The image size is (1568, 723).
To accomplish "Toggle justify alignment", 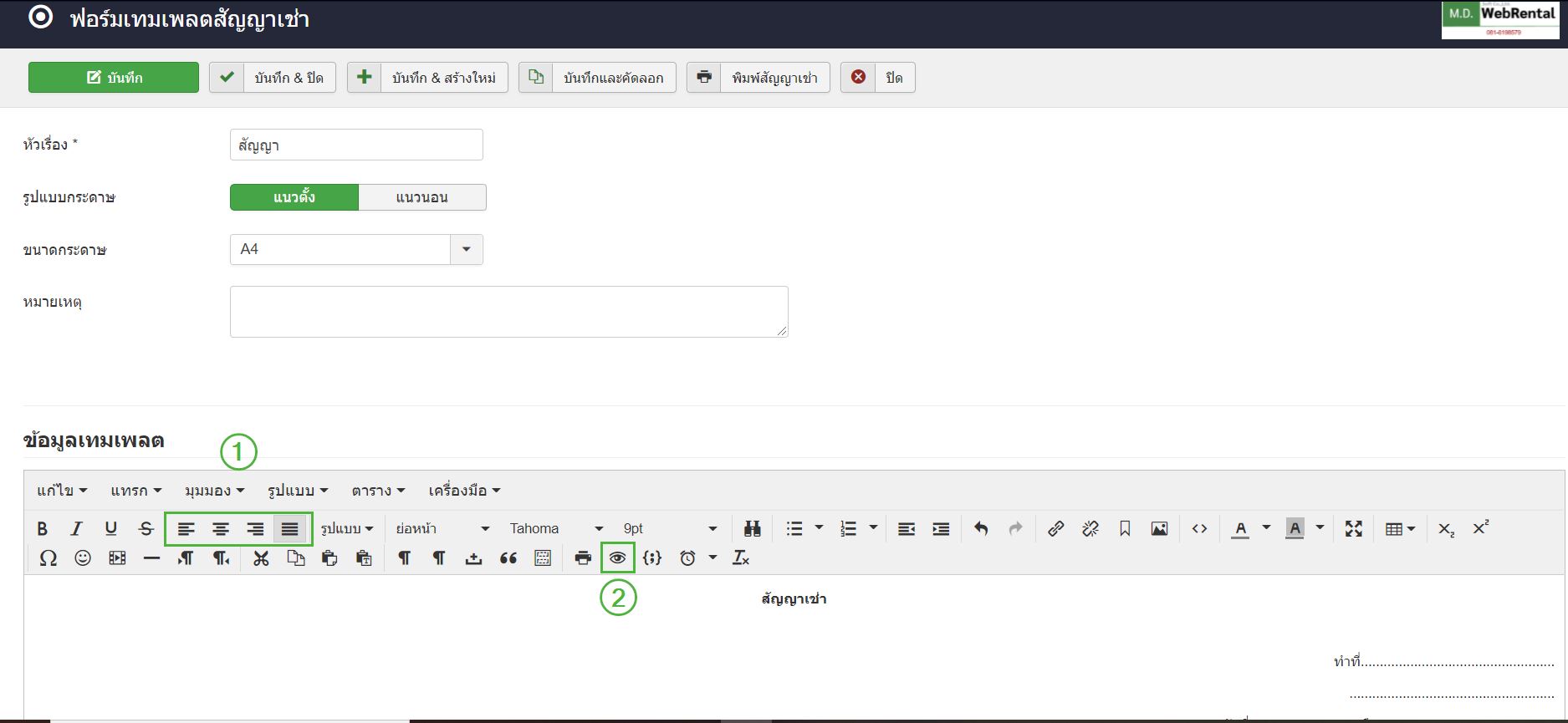I will [x=289, y=528].
